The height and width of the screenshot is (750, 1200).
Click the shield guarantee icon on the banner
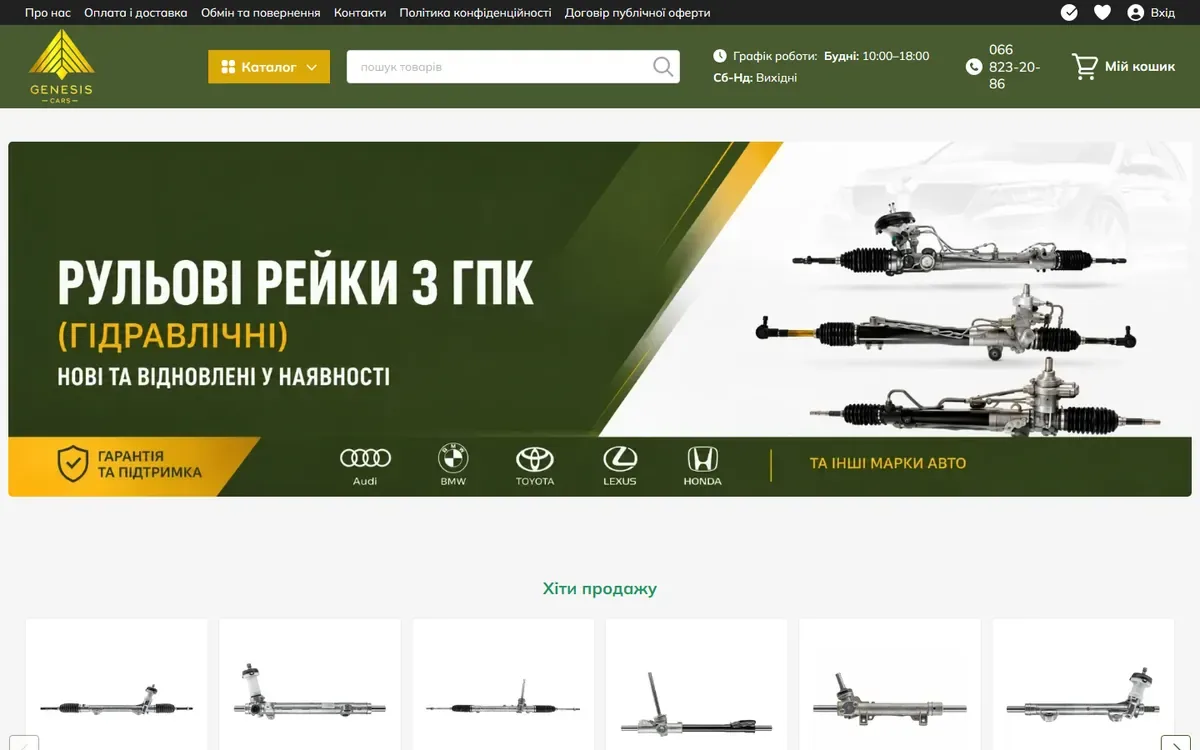tap(72, 465)
